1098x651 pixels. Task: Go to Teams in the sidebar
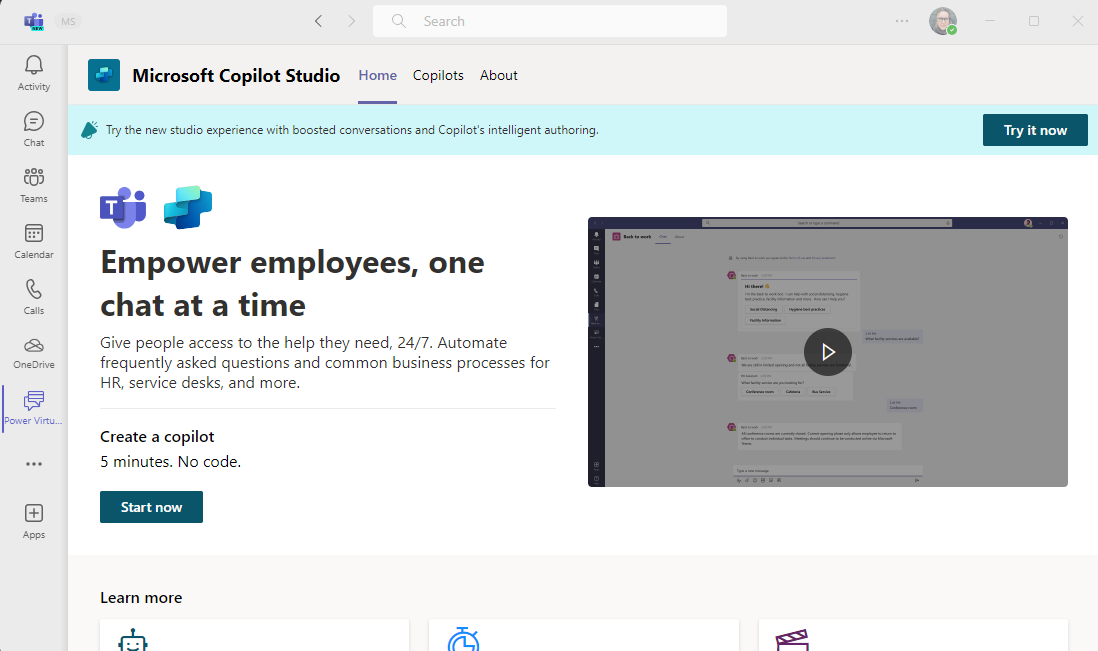click(x=34, y=186)
